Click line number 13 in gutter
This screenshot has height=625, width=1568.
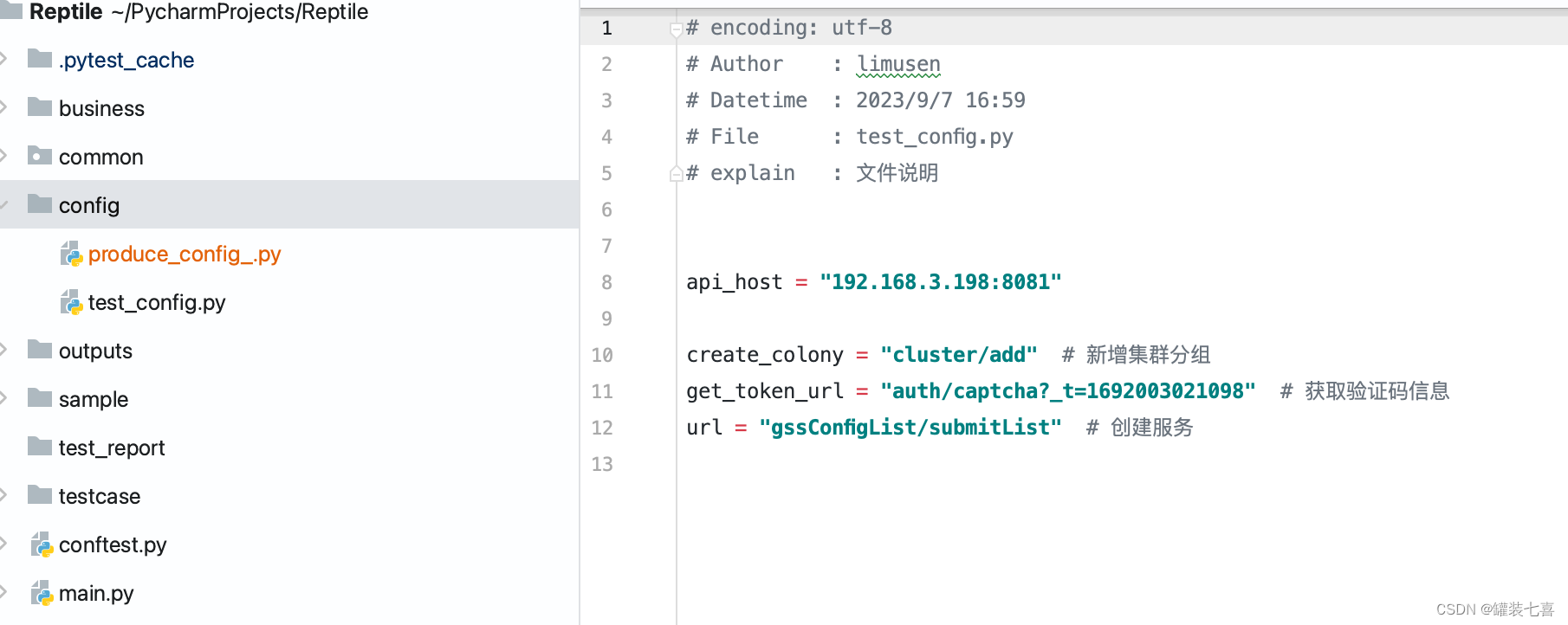click(602, 464)
